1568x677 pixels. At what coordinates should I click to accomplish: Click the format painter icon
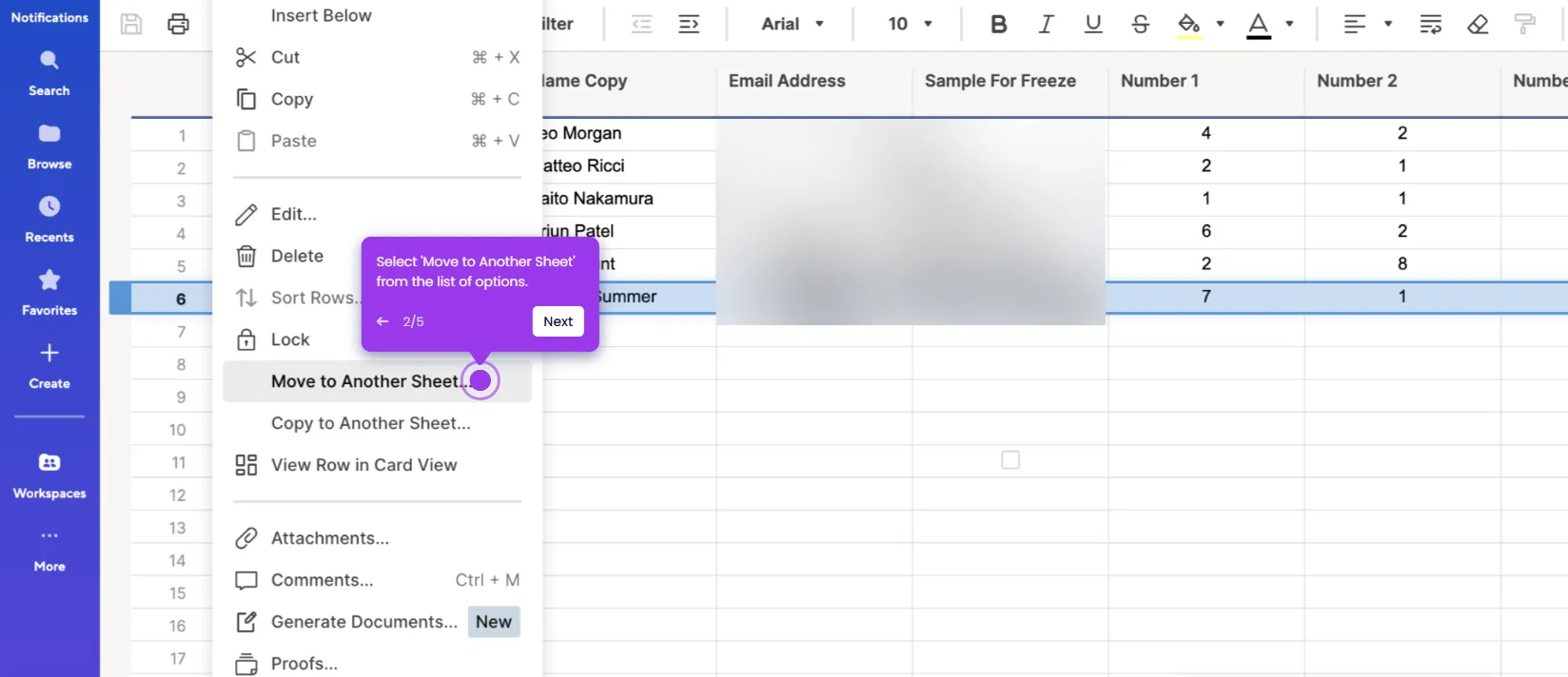click(1524, 24)
